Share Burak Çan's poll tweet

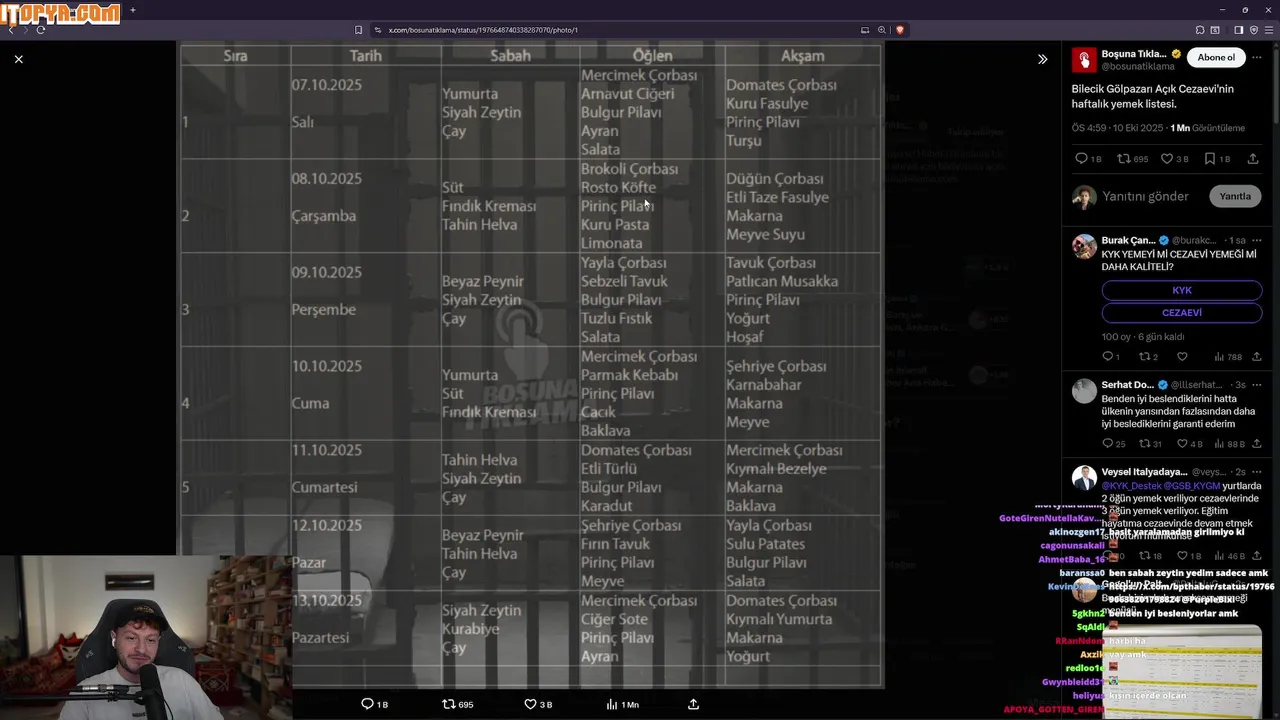click(x=1257, y=357)
